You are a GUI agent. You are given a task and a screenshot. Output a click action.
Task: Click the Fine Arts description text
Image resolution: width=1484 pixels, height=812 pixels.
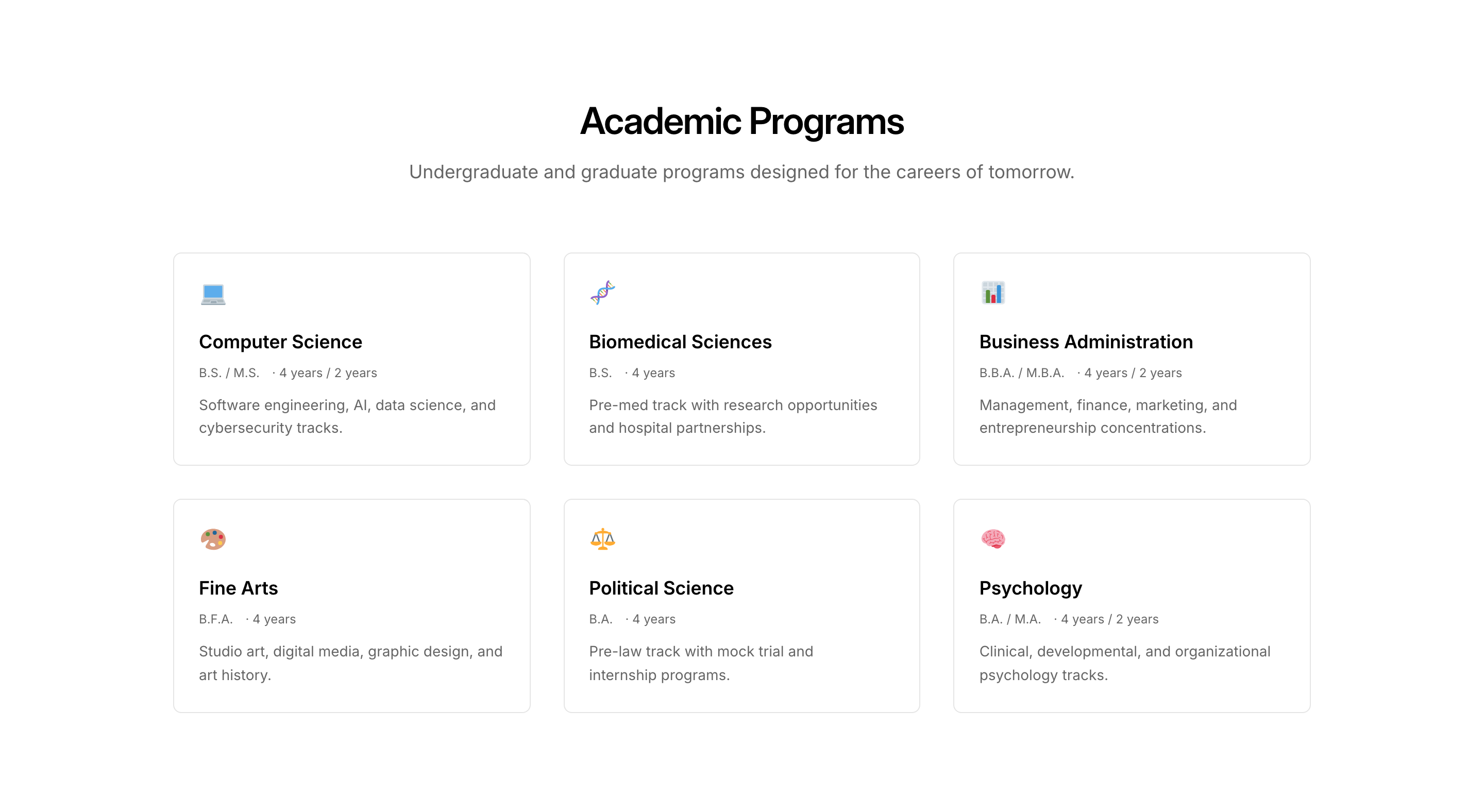[350, 663]
